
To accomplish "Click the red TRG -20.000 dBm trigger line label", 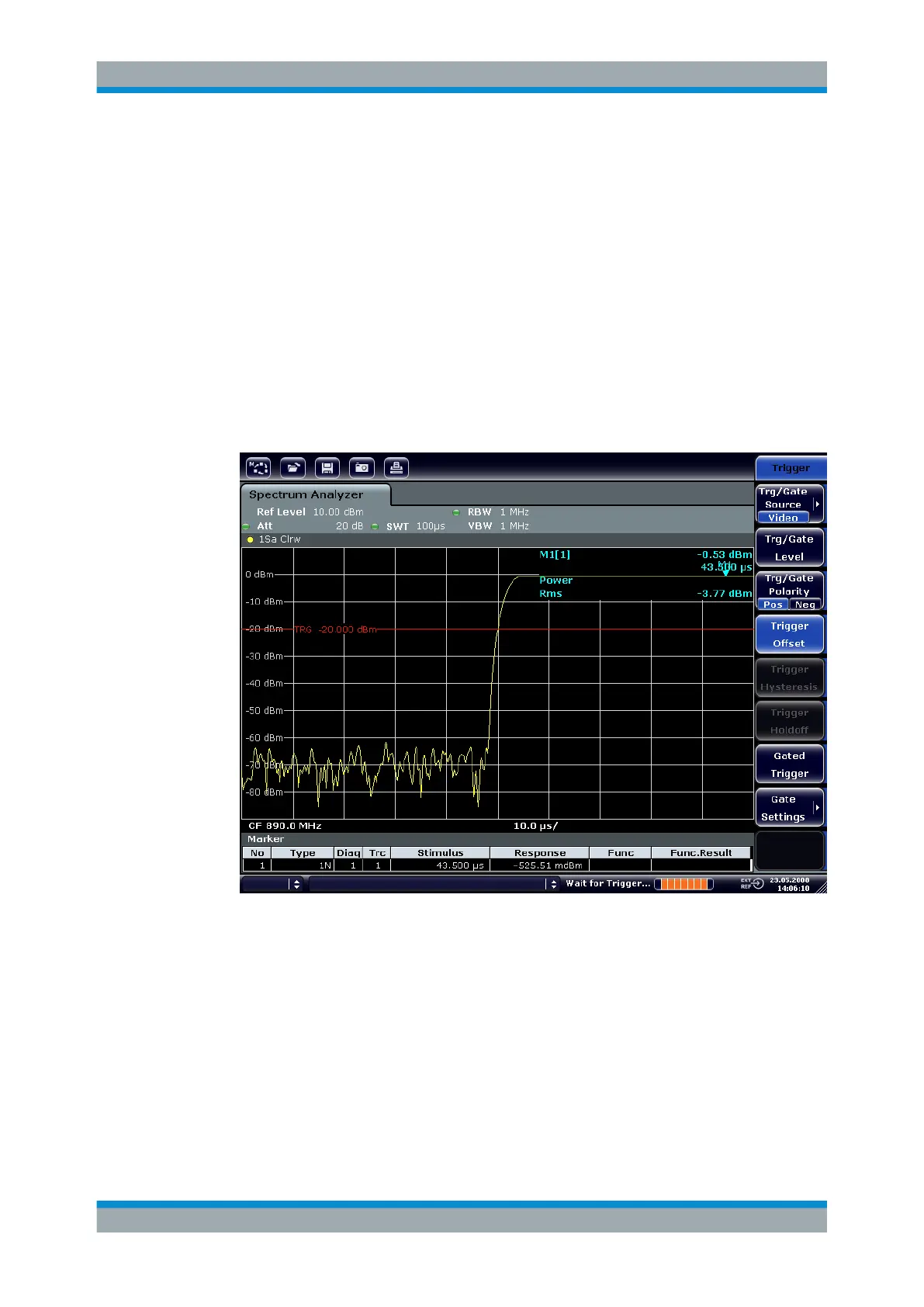I will [x=335, y=629].
